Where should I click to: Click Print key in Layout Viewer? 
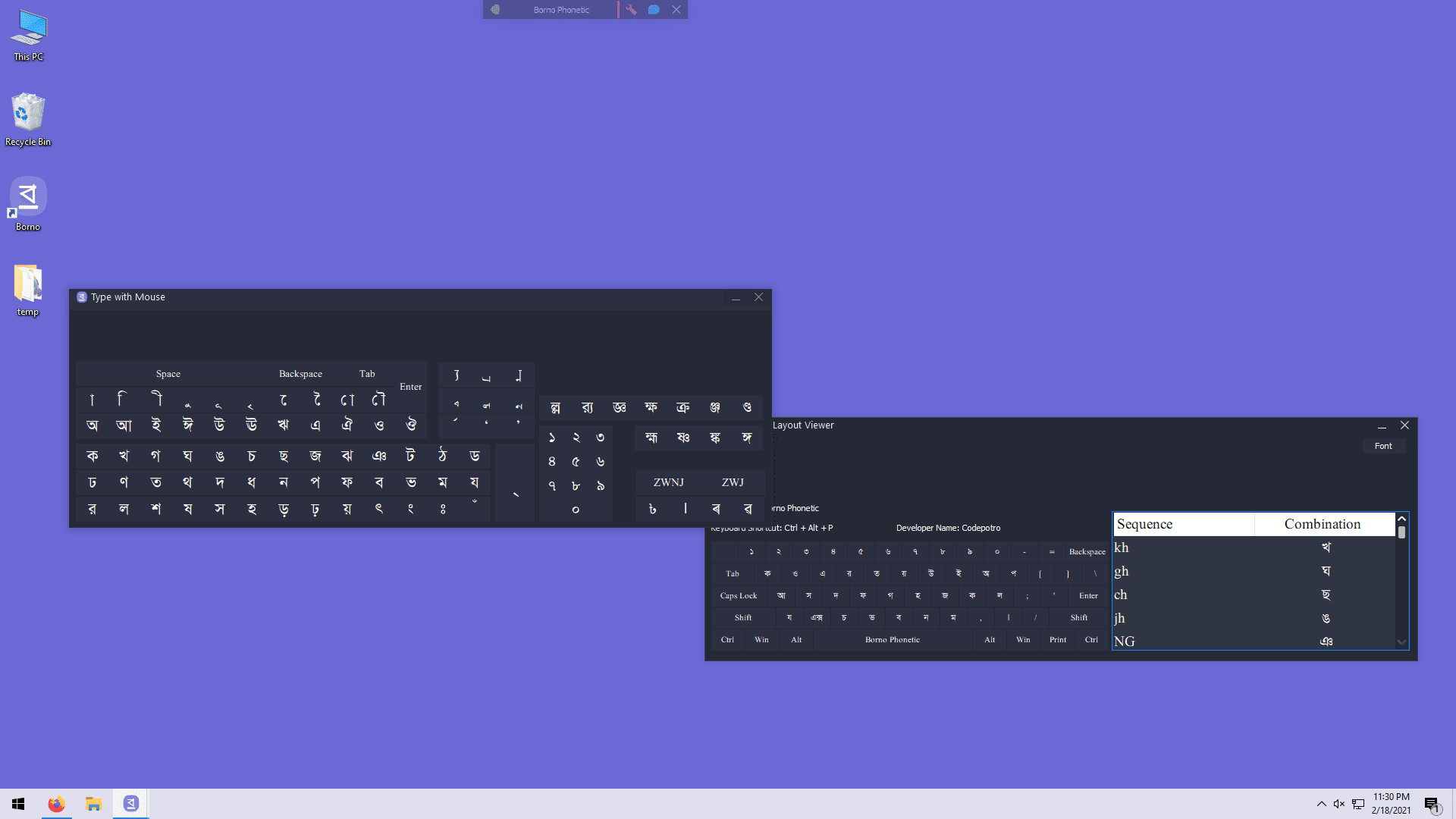click(x=1058, y=640)
